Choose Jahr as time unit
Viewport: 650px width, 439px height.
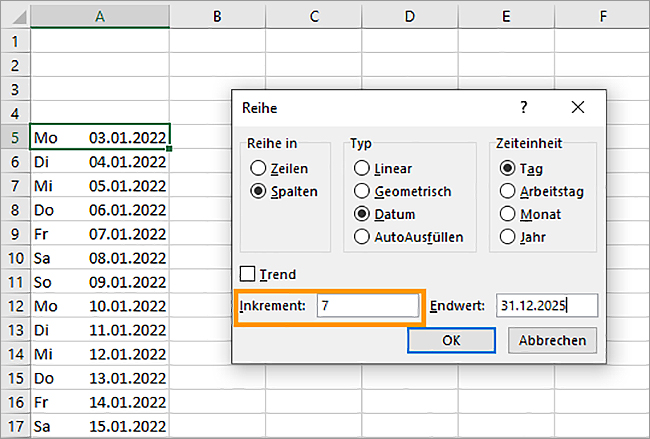[x=507, y=237]
